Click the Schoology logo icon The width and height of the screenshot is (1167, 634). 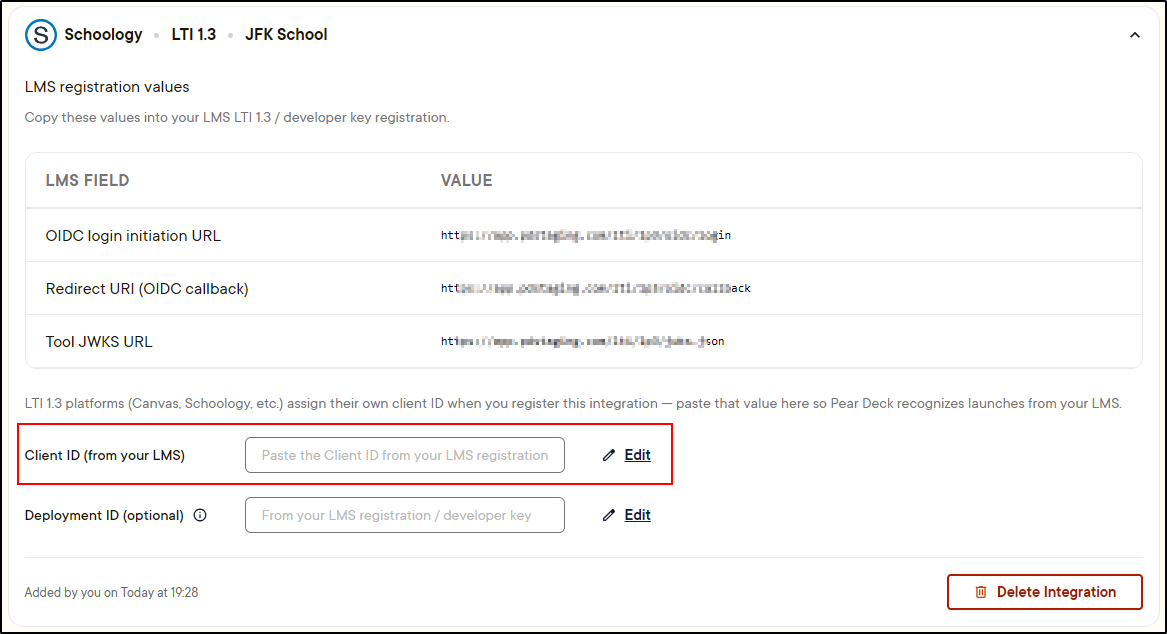pyautogui.click(x=41, y=35)
